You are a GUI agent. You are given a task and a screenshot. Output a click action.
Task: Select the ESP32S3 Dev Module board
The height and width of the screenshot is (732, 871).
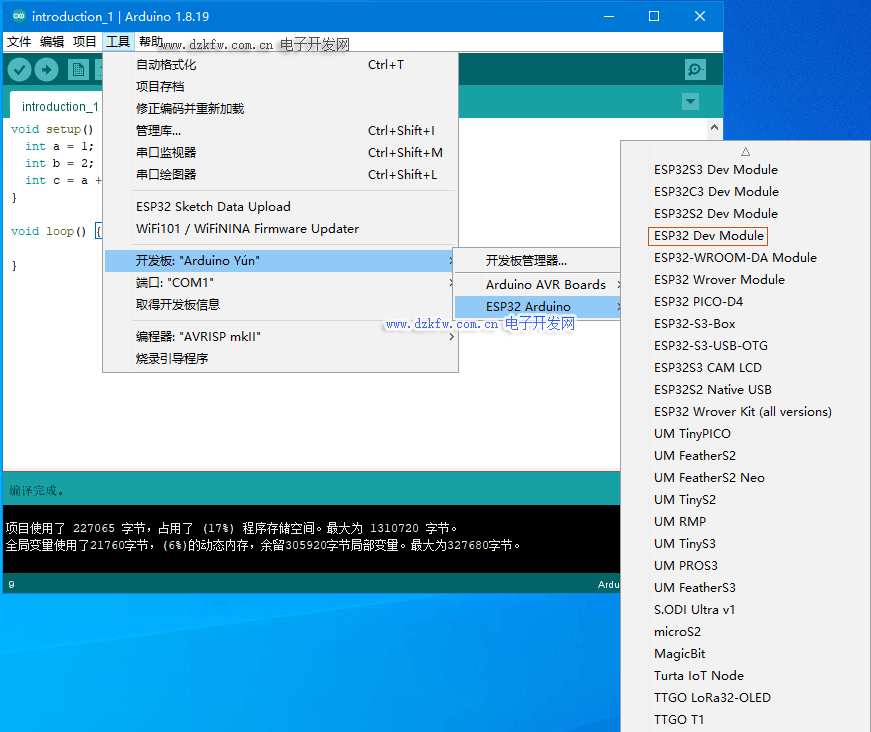[715, 170]
